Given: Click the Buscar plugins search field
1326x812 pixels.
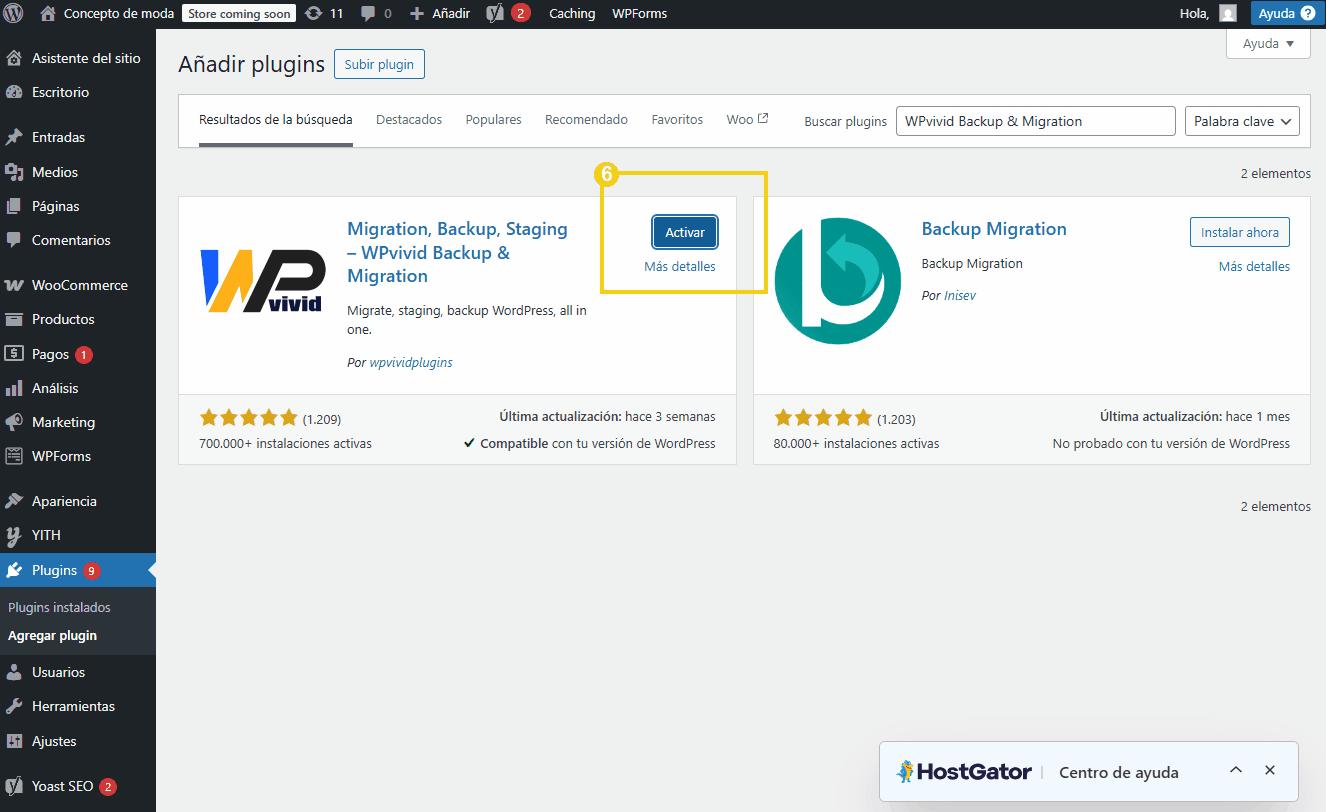Looking at the screenshot, I should (x=1035, y=121).
